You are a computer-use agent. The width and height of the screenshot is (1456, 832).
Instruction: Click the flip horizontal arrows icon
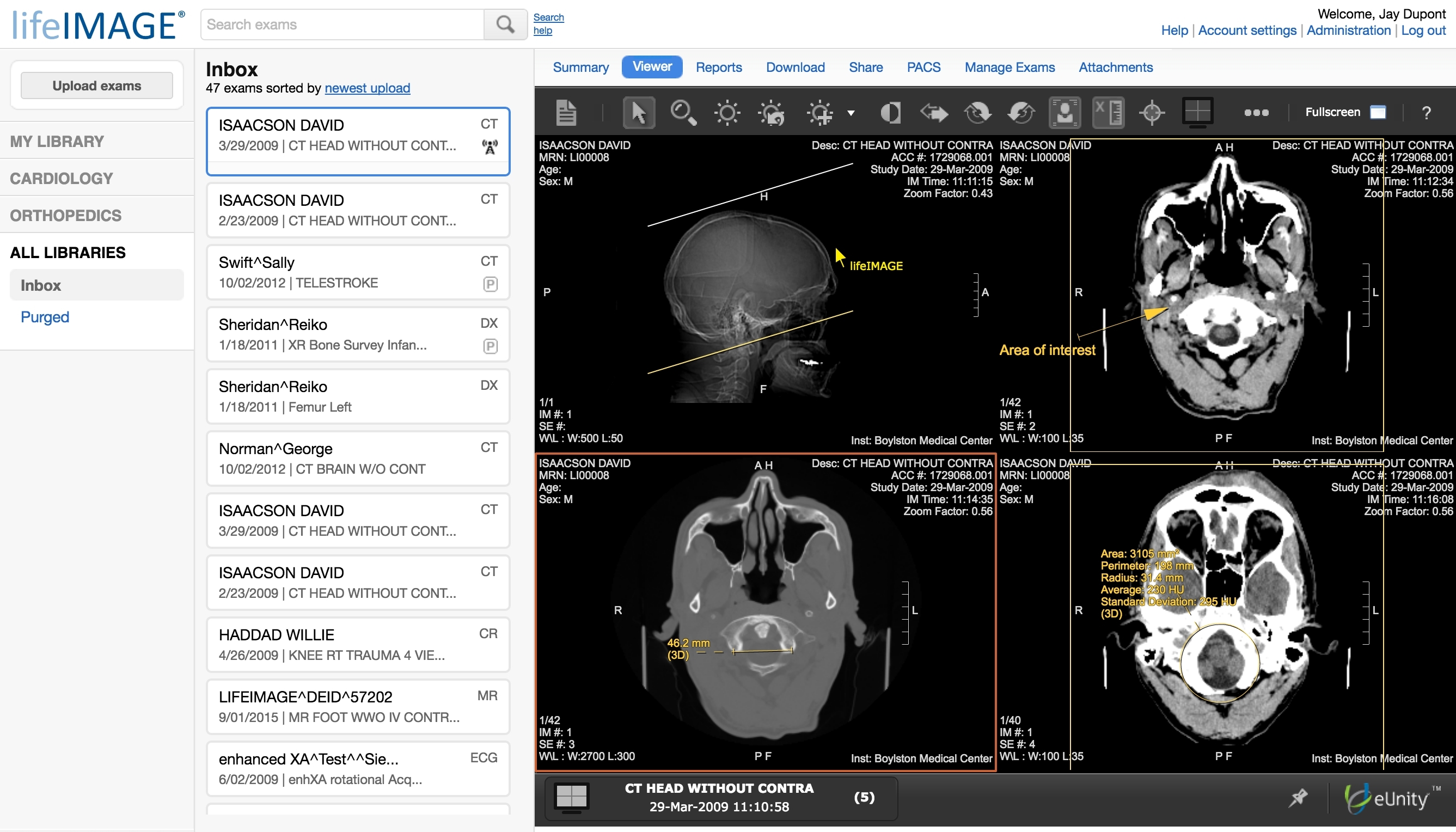[934, 113]
